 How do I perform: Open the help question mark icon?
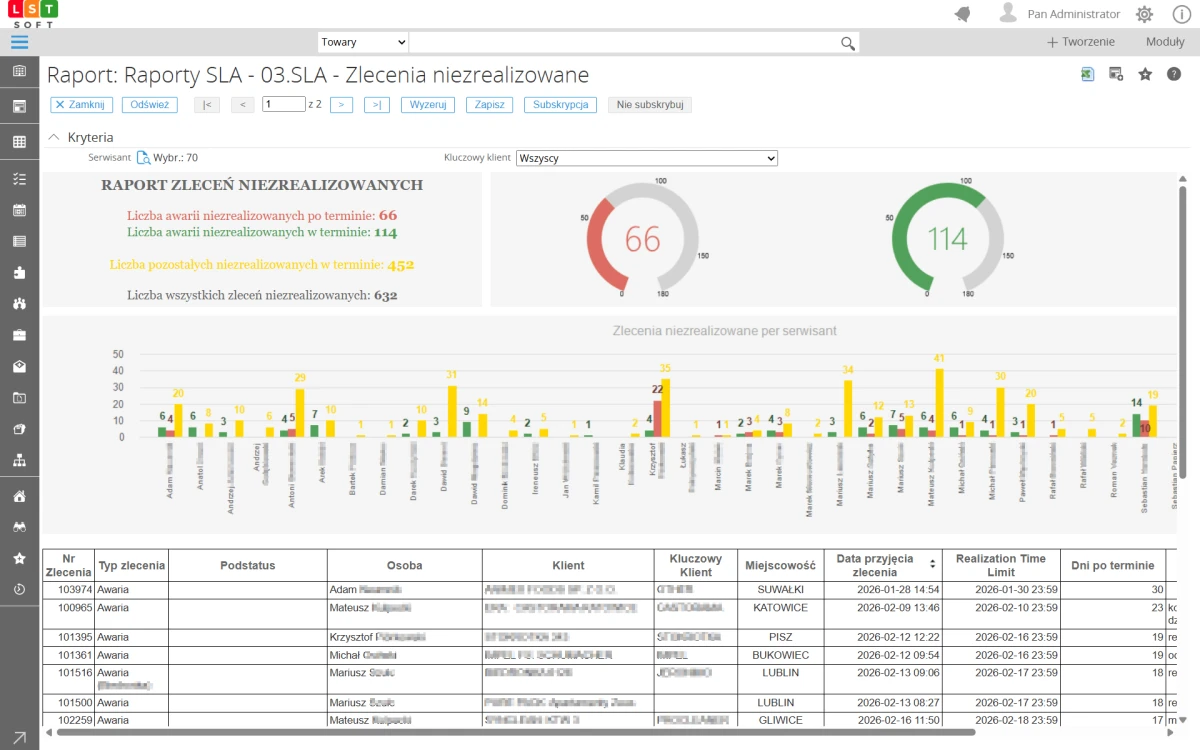(1174, 74)
